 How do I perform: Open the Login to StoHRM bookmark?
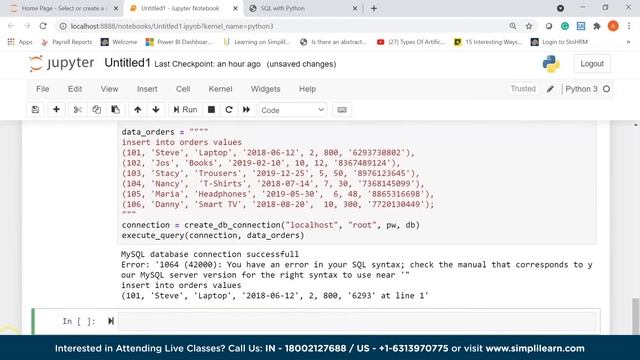(x=559, y=42)
